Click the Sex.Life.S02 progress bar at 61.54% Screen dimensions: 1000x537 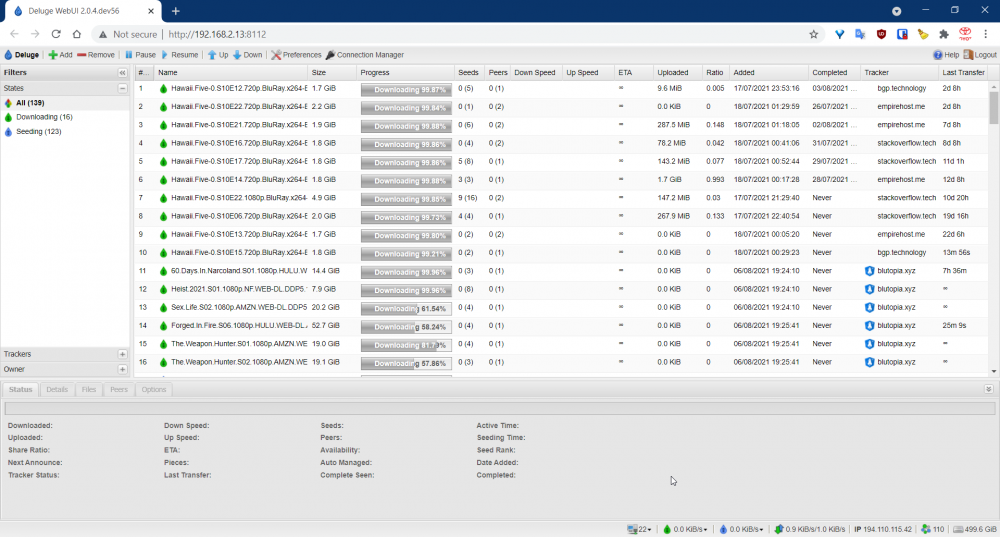tap(406, 309)
